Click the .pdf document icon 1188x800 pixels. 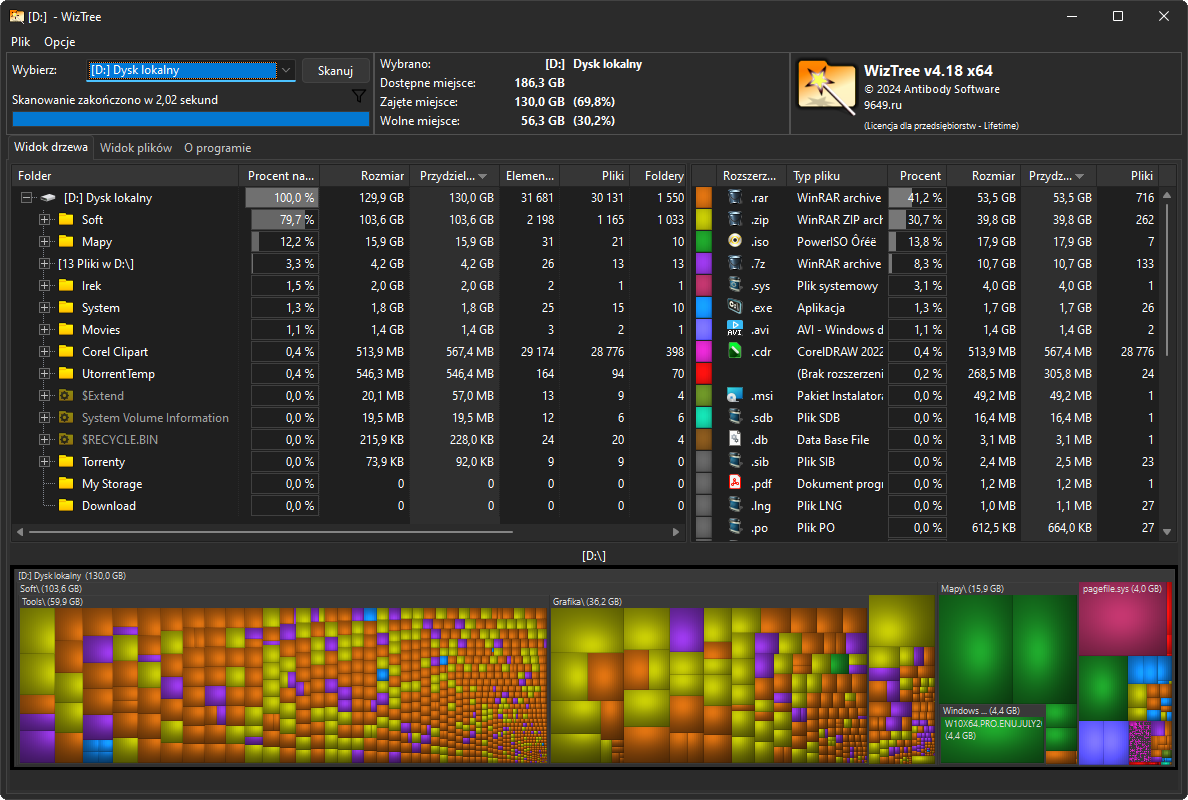coord(735,483)
